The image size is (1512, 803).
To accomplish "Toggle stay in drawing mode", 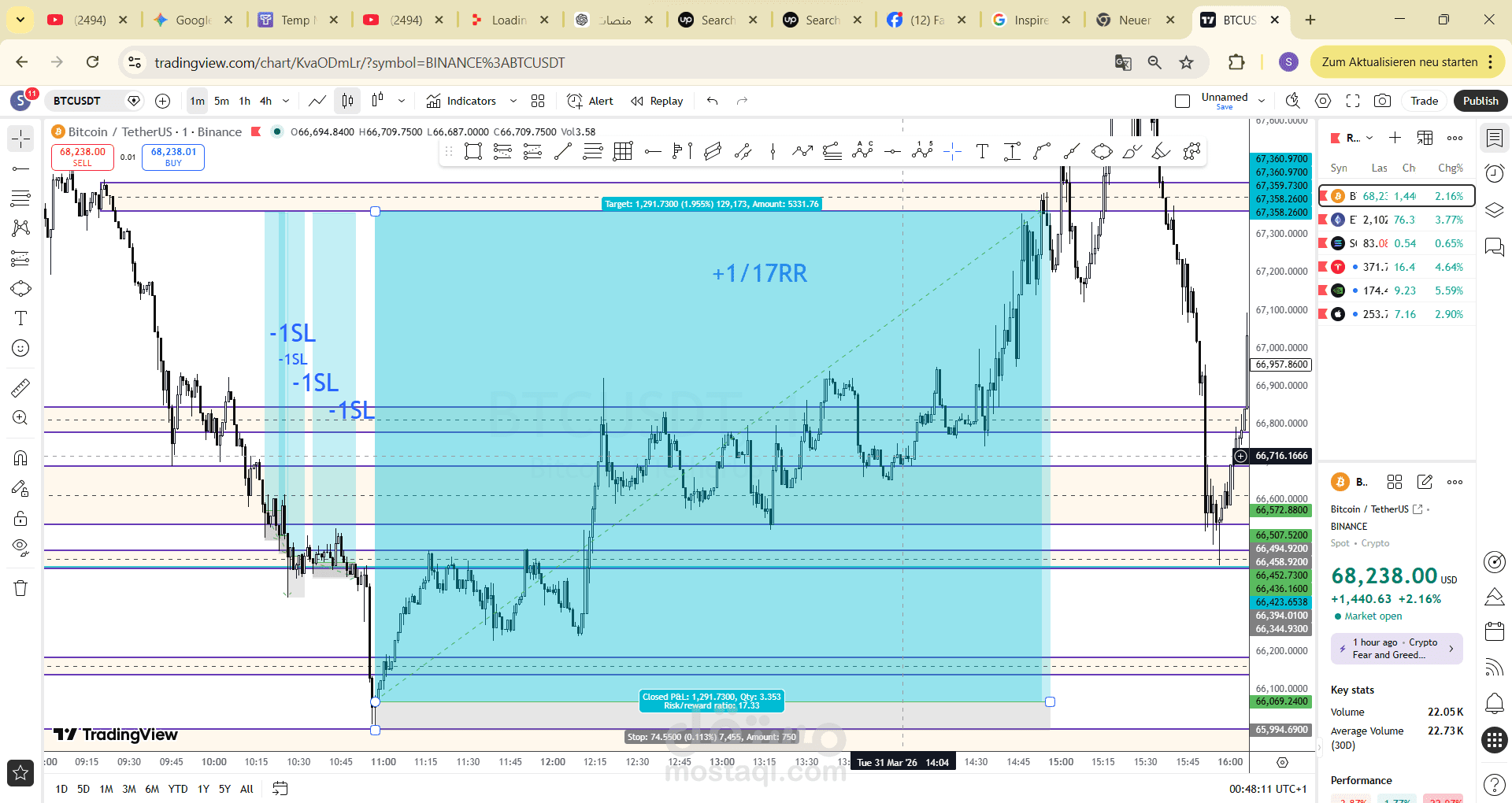I will tap(20, 488).
